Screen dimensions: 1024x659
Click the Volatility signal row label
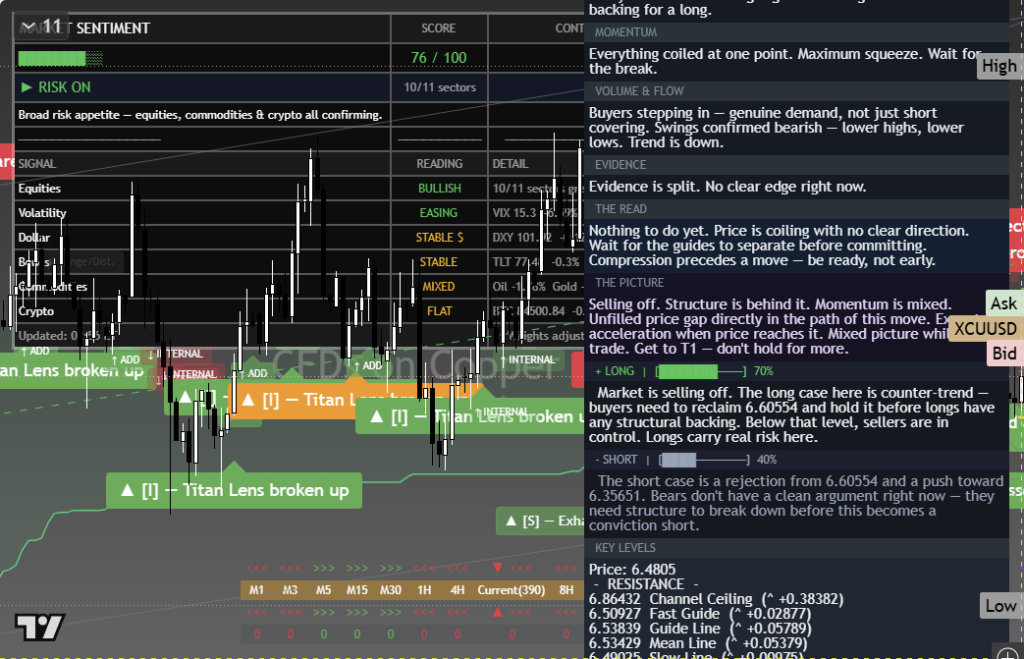[42, 213]
